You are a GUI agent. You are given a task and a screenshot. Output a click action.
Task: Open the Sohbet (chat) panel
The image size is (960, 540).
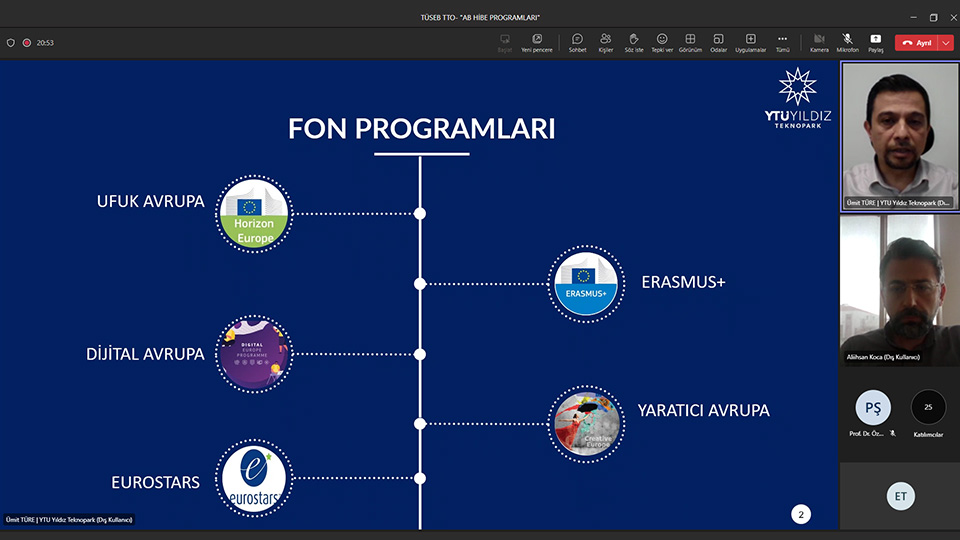[x=577, y=42]
